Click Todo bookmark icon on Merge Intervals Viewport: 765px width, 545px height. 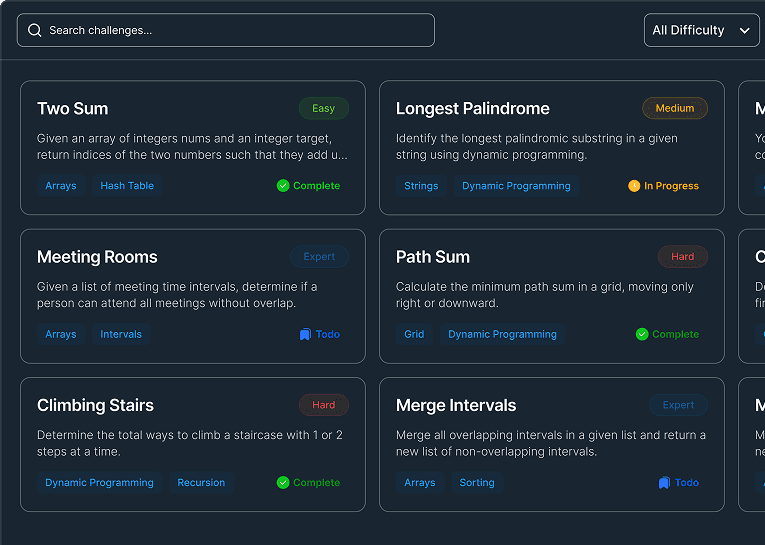click(x=664, y=483)
